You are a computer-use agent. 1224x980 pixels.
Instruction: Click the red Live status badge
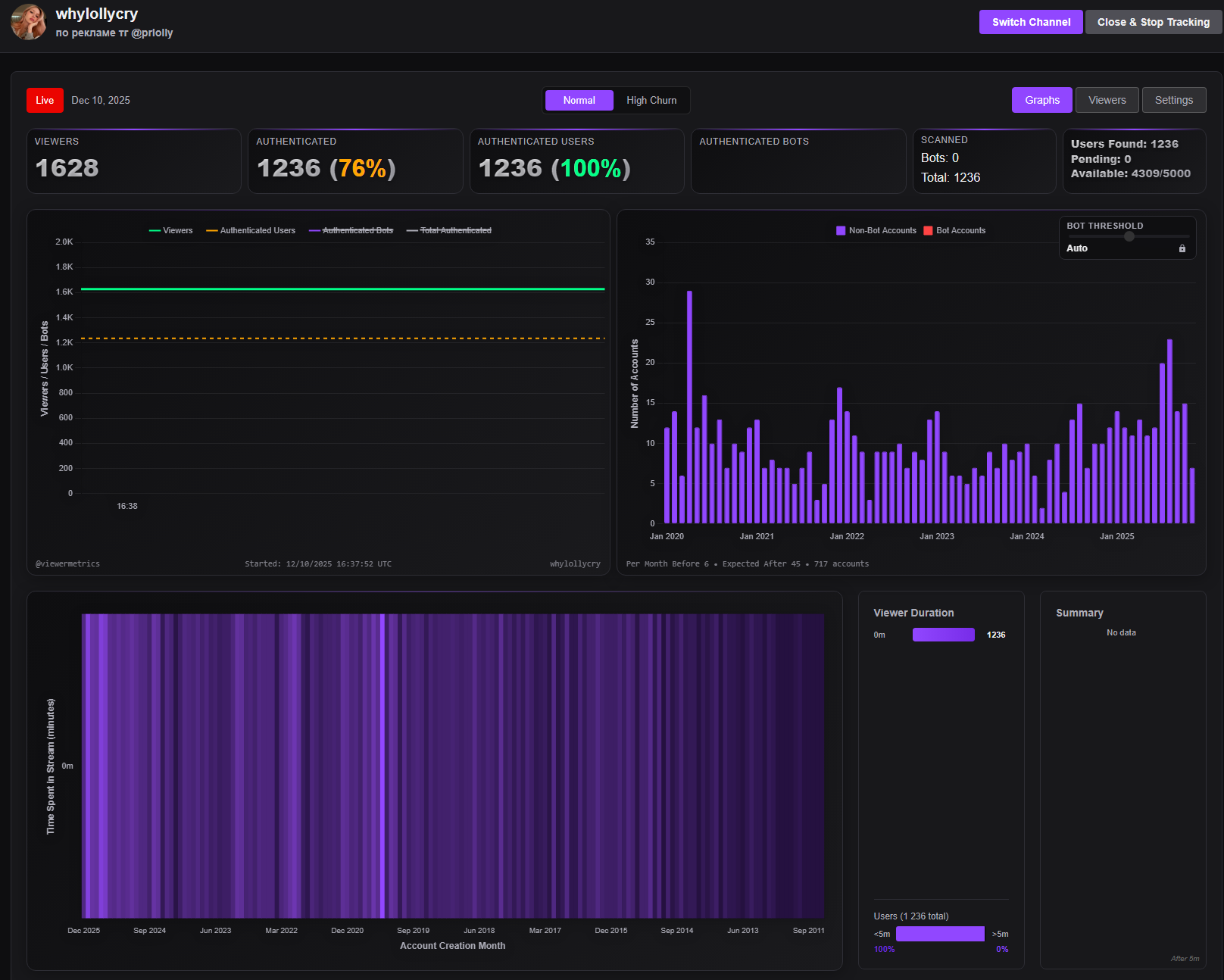[x=45, y=100]
